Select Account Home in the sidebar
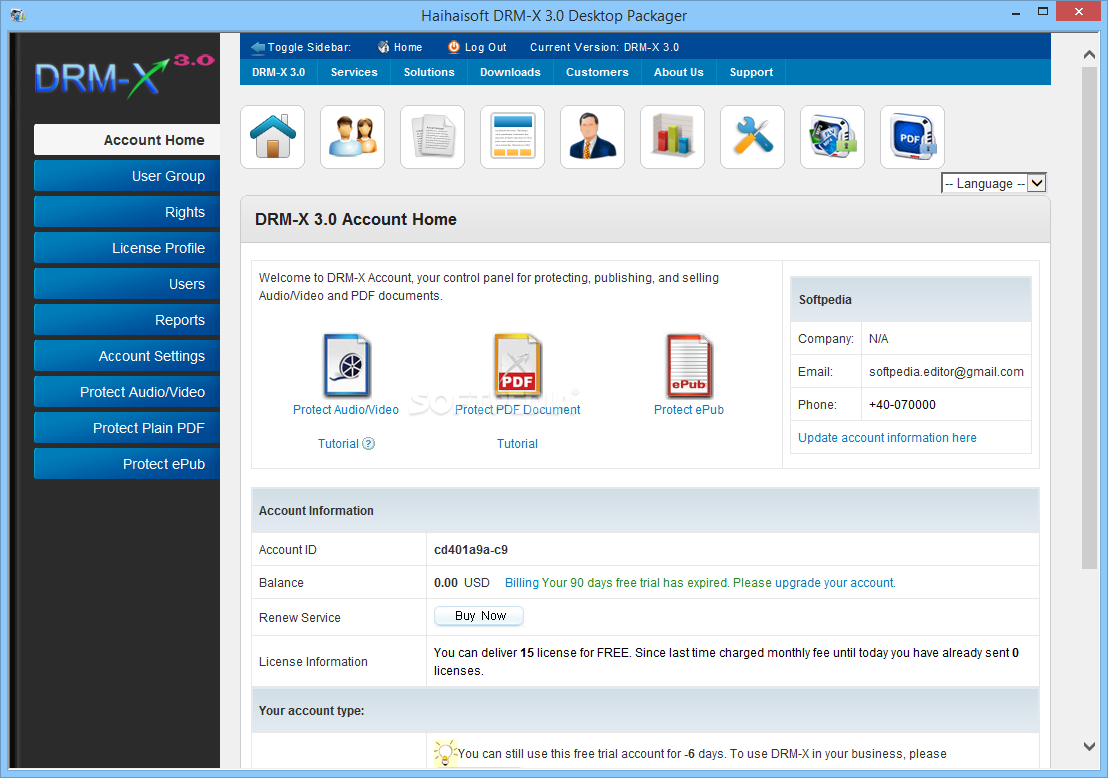 127,140
